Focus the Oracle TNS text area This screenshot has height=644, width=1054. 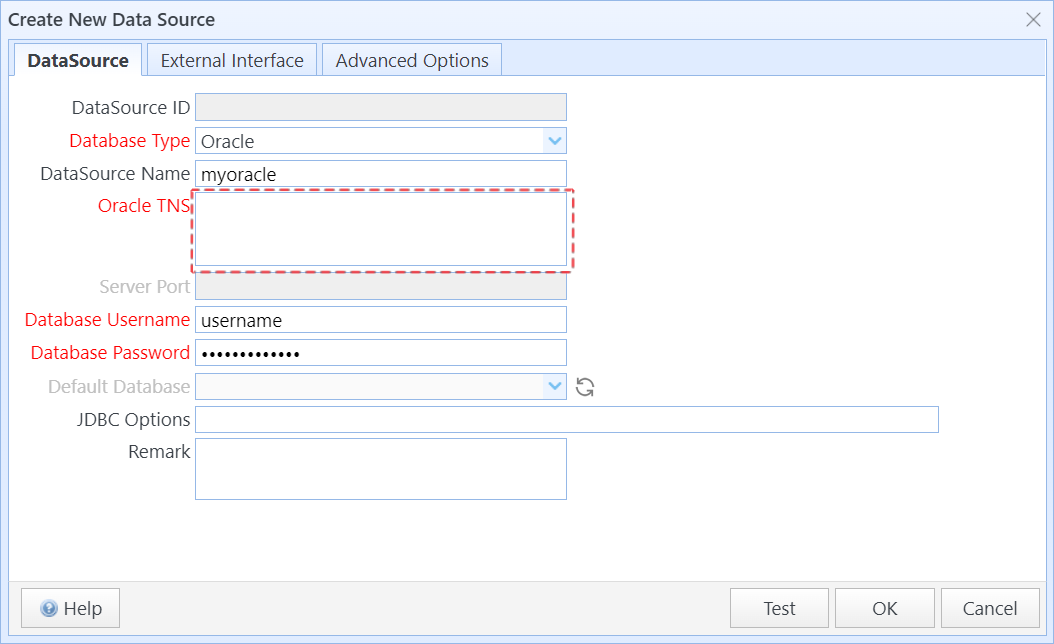click(381, 230)
